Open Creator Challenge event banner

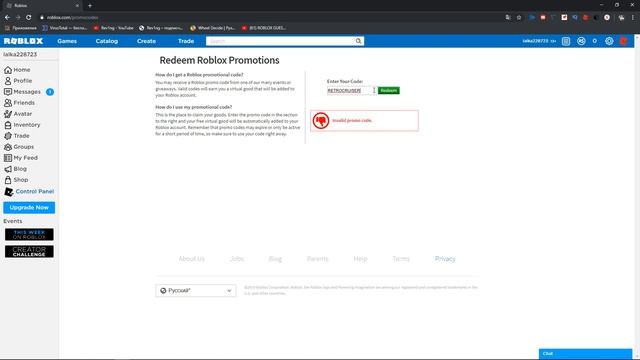click(29, 251)
